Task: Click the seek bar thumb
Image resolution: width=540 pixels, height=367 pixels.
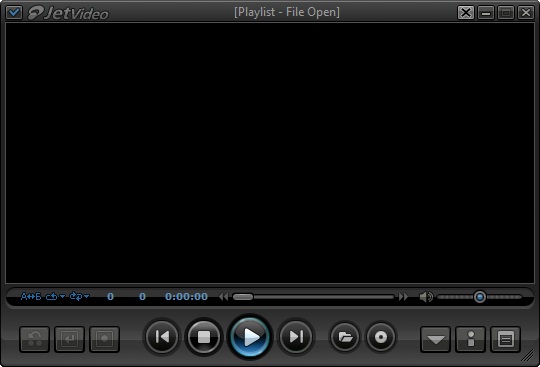Action: [243, 297]
